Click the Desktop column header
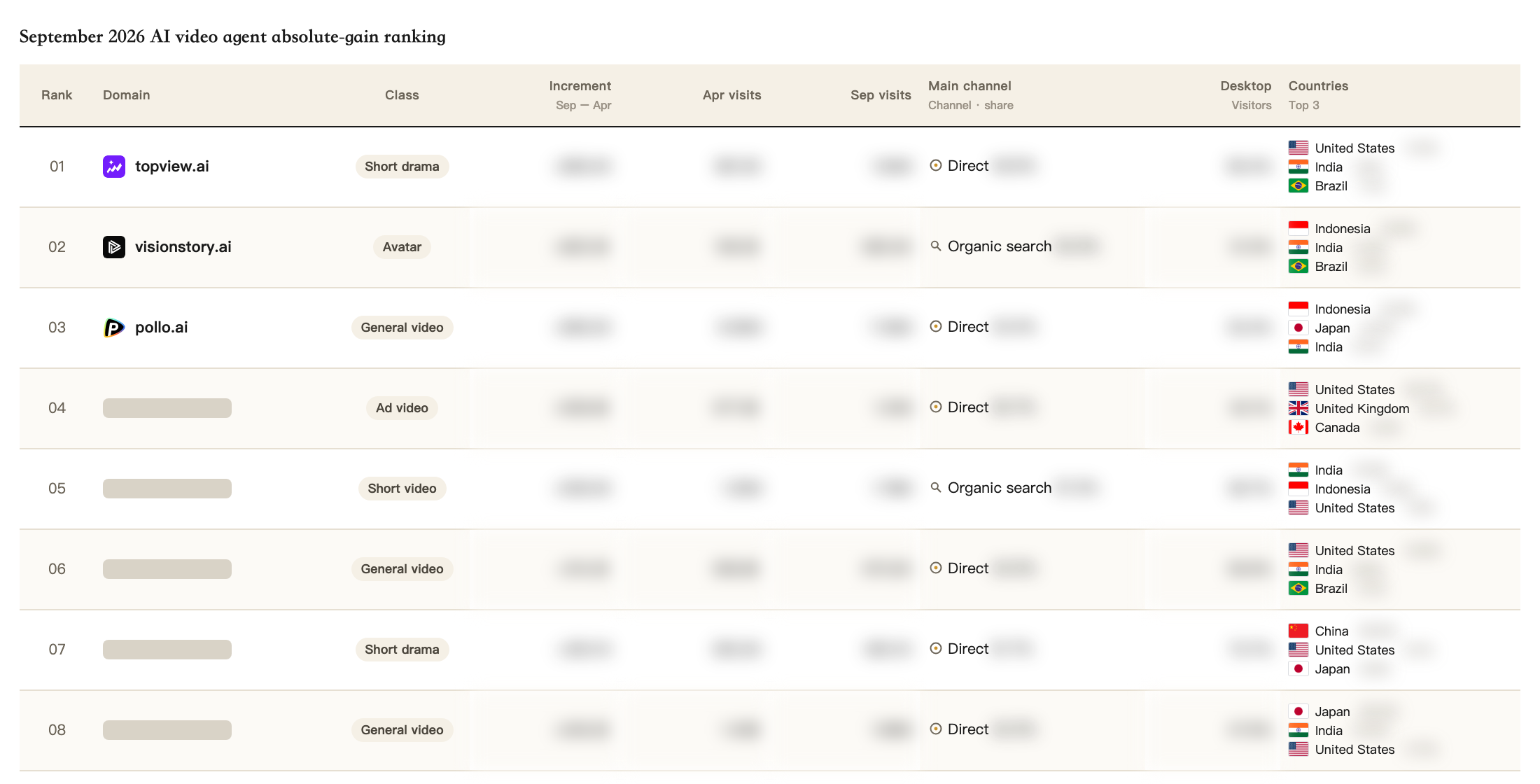This screenshot has height=784, width=1540. coord(1246,86)
